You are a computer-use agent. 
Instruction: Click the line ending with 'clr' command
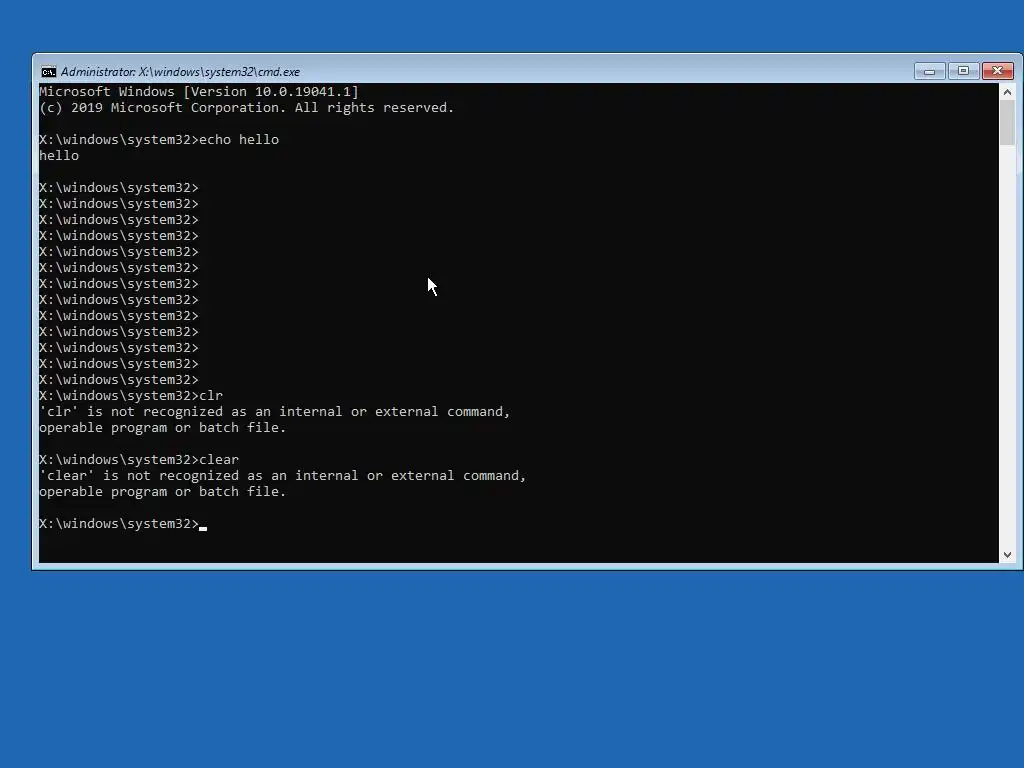tap(131, 396)
